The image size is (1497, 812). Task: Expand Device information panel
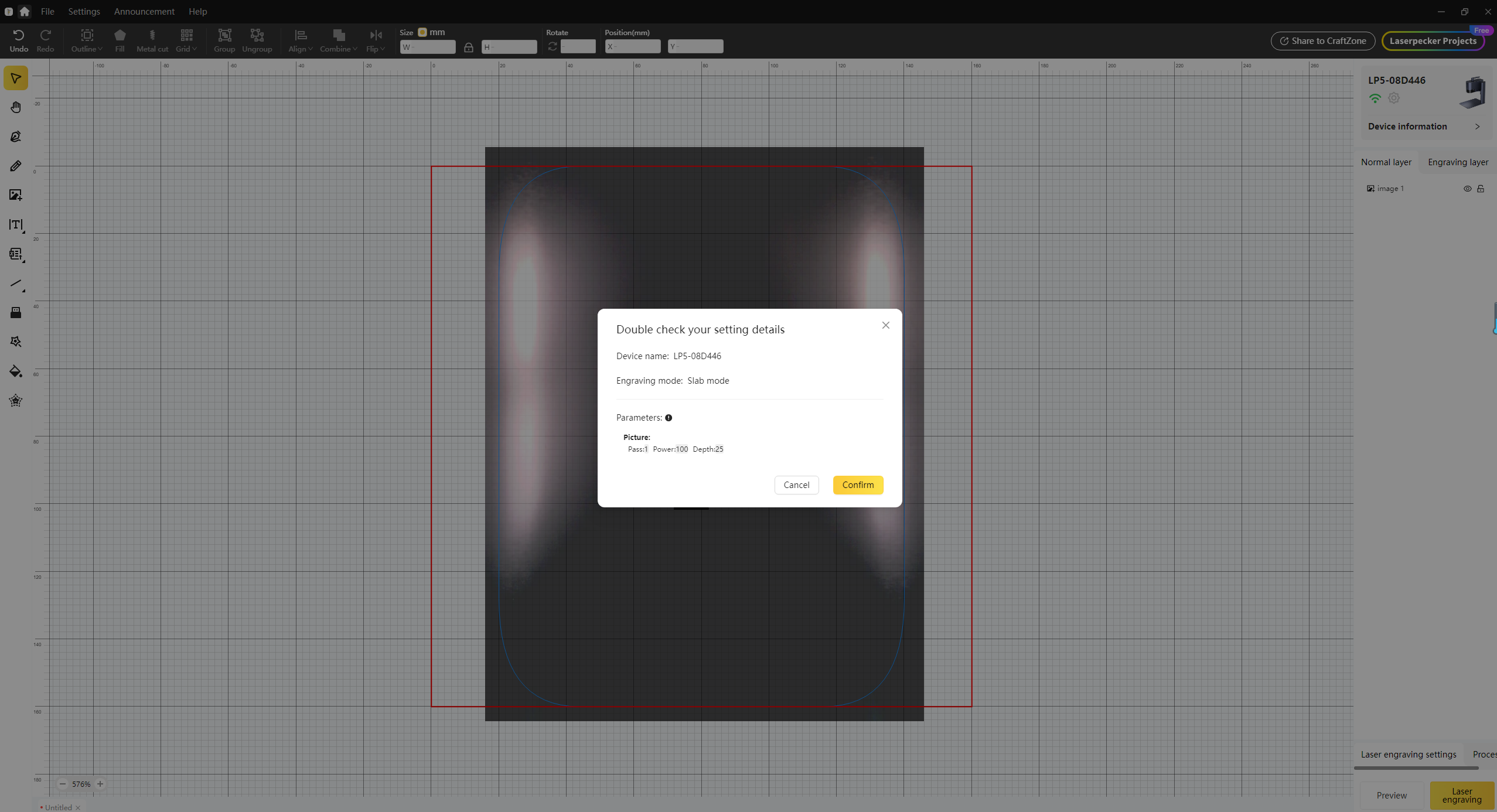click(1477, 127)
